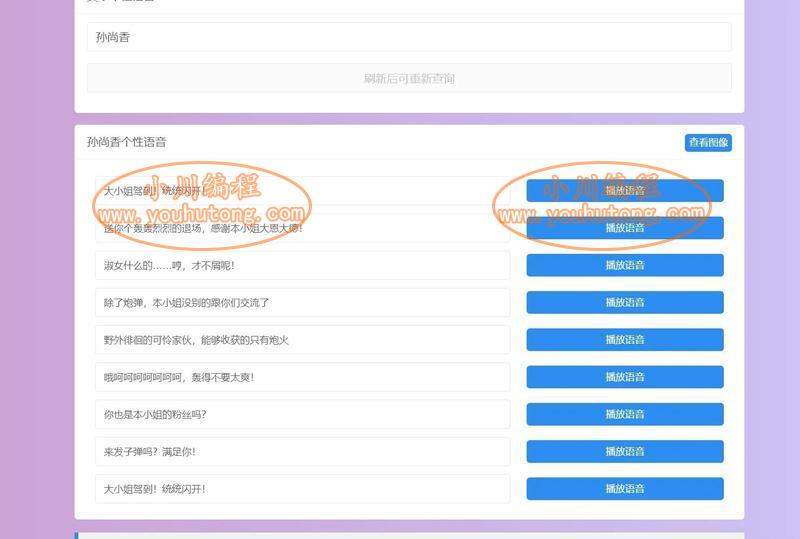Play voice for 你也是本小姐的粉丝吗 line
Image resolution: width=800 pixels, height=539 pixels.
point(624,414)
